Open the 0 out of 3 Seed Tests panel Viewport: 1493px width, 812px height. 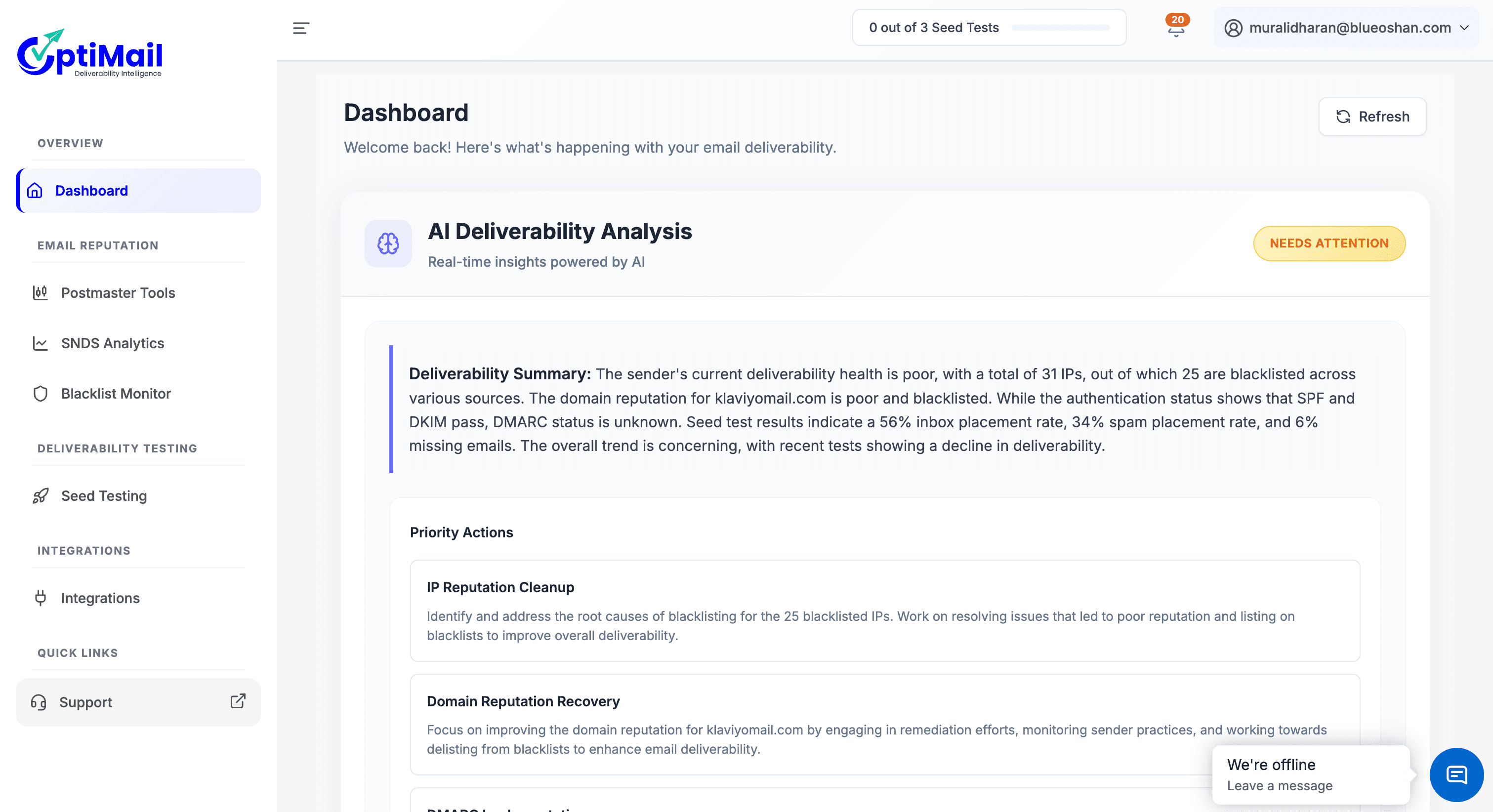coord(934,27)
